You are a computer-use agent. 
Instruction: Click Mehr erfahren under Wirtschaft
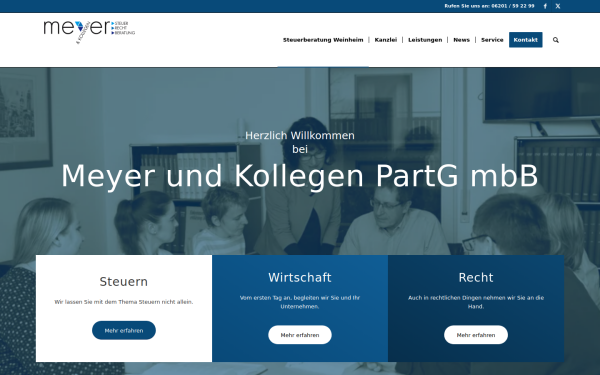tap(300, 335)
